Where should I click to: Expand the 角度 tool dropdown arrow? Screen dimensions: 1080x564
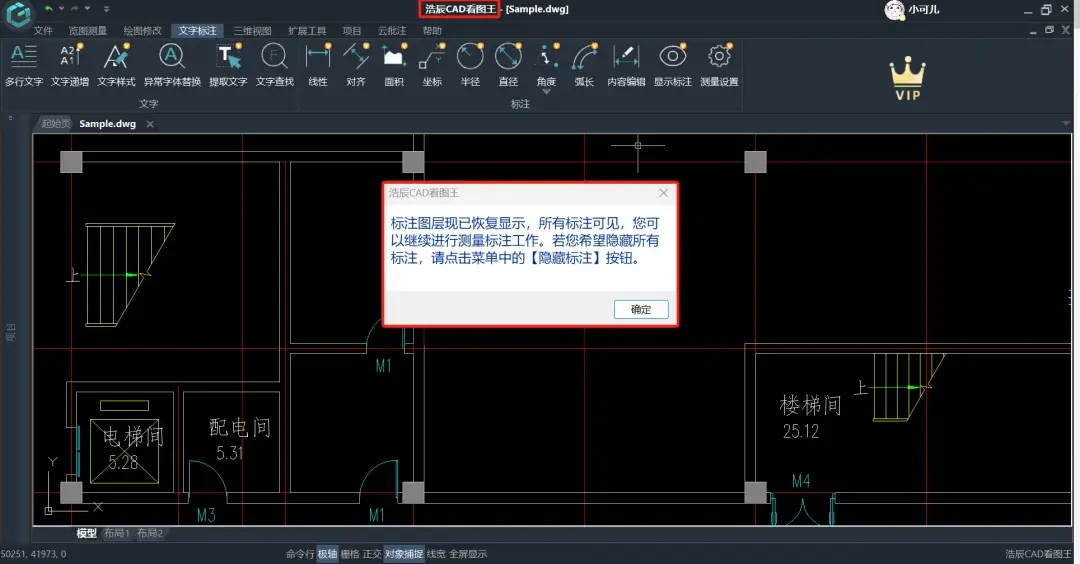coord(546,92)
